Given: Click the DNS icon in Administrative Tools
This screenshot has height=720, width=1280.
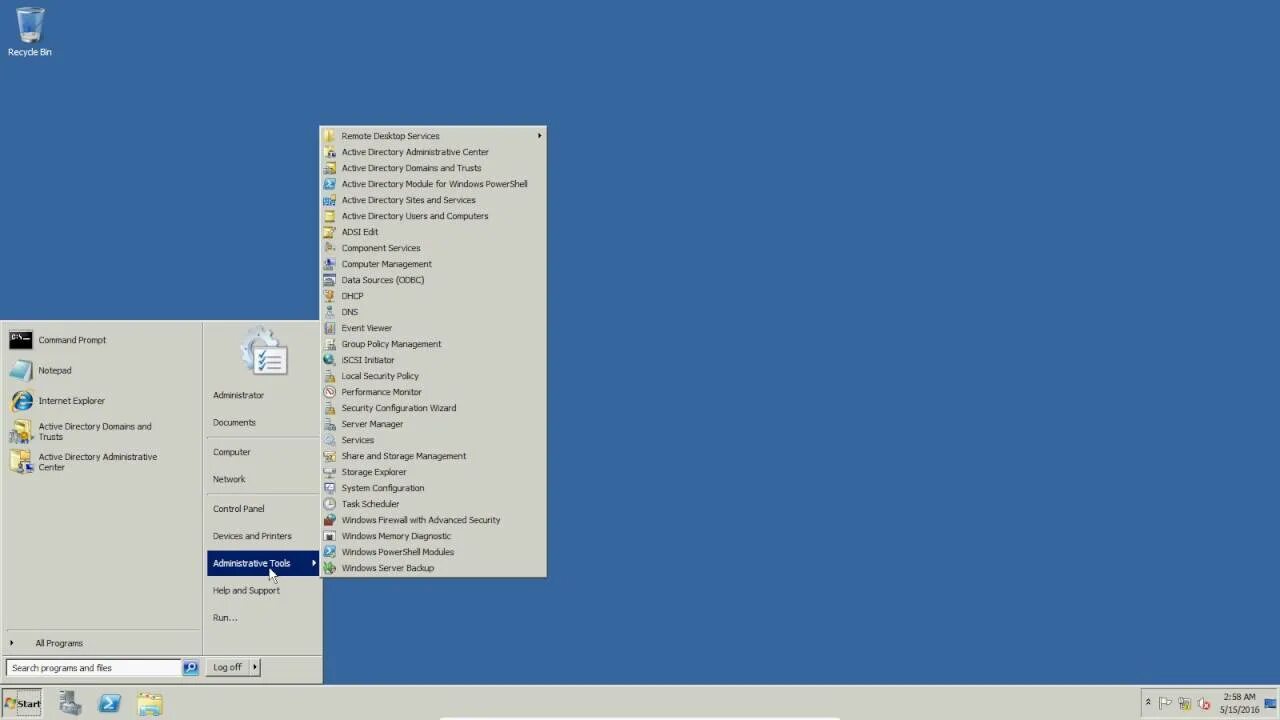Looking at the screenshot, I should pyautogui.click(x=329, y=312).
